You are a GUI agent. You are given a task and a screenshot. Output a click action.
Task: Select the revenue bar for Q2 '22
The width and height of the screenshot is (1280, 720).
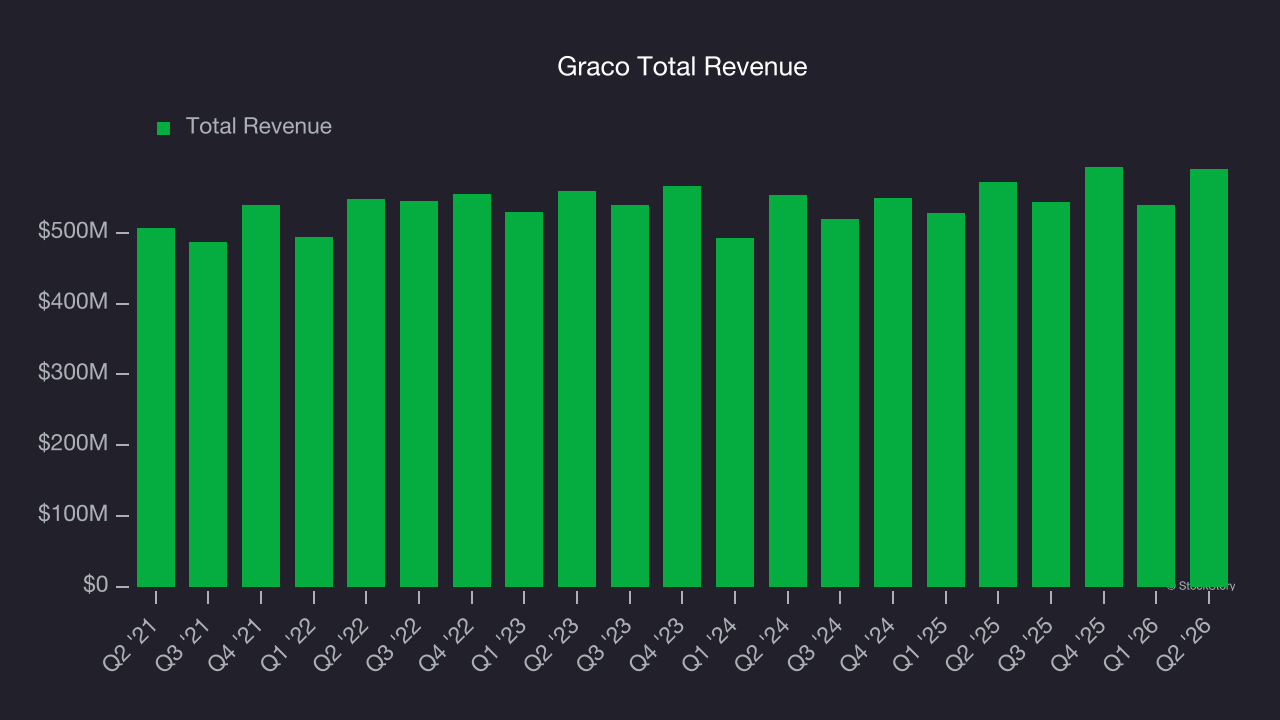[366, 393]
